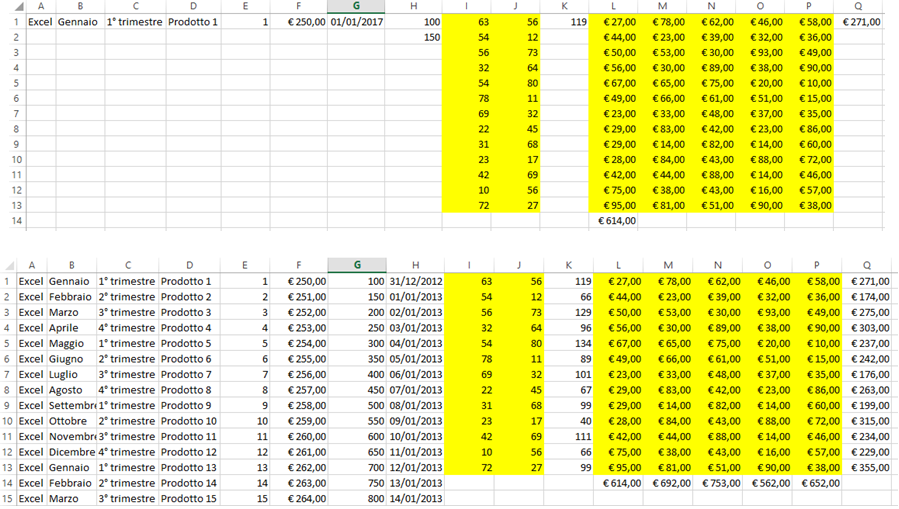Click the price cell € 251,00
This screenshot has height=509, width=899.
click(299, 297)
